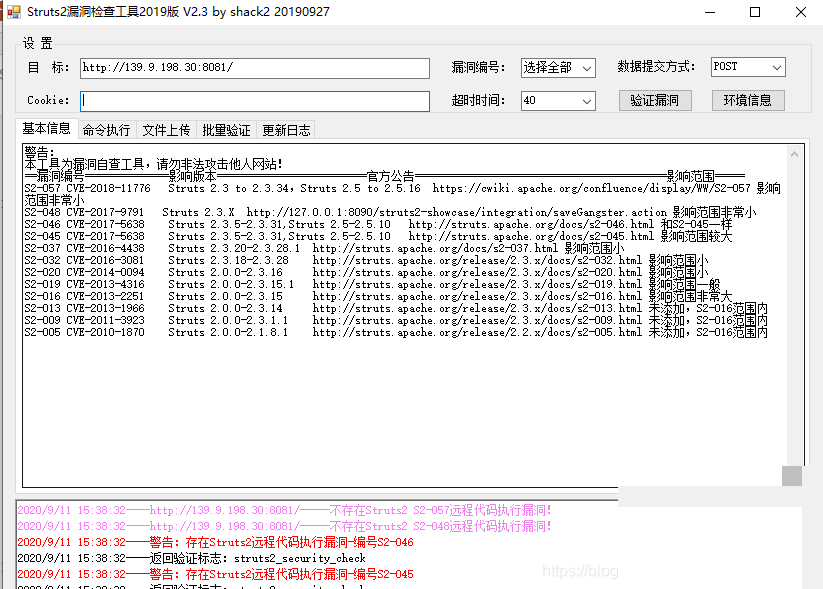Click the 验证漏洞 button

pos(655,100)
